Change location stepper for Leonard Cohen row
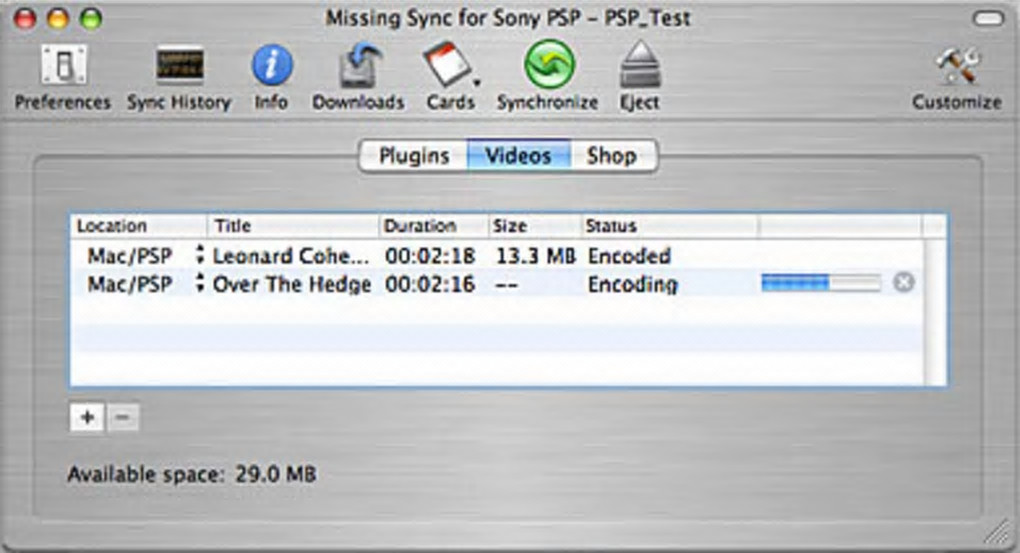The width and height of the screenshot is (1020, 553). point(200,255)
